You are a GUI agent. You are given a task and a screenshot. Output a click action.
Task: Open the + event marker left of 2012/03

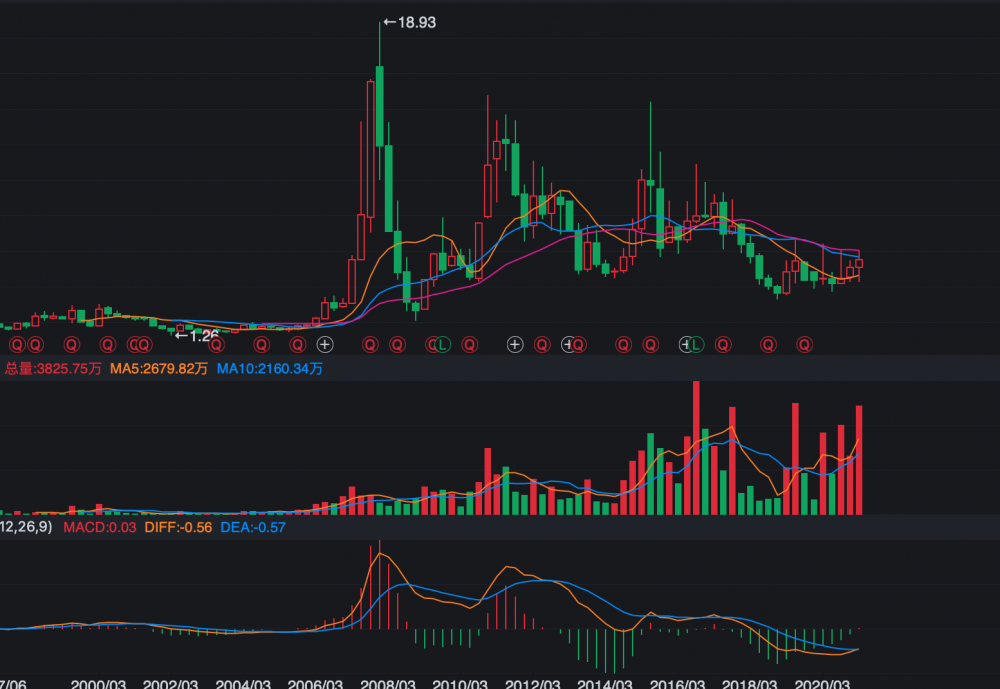[515, 345]
